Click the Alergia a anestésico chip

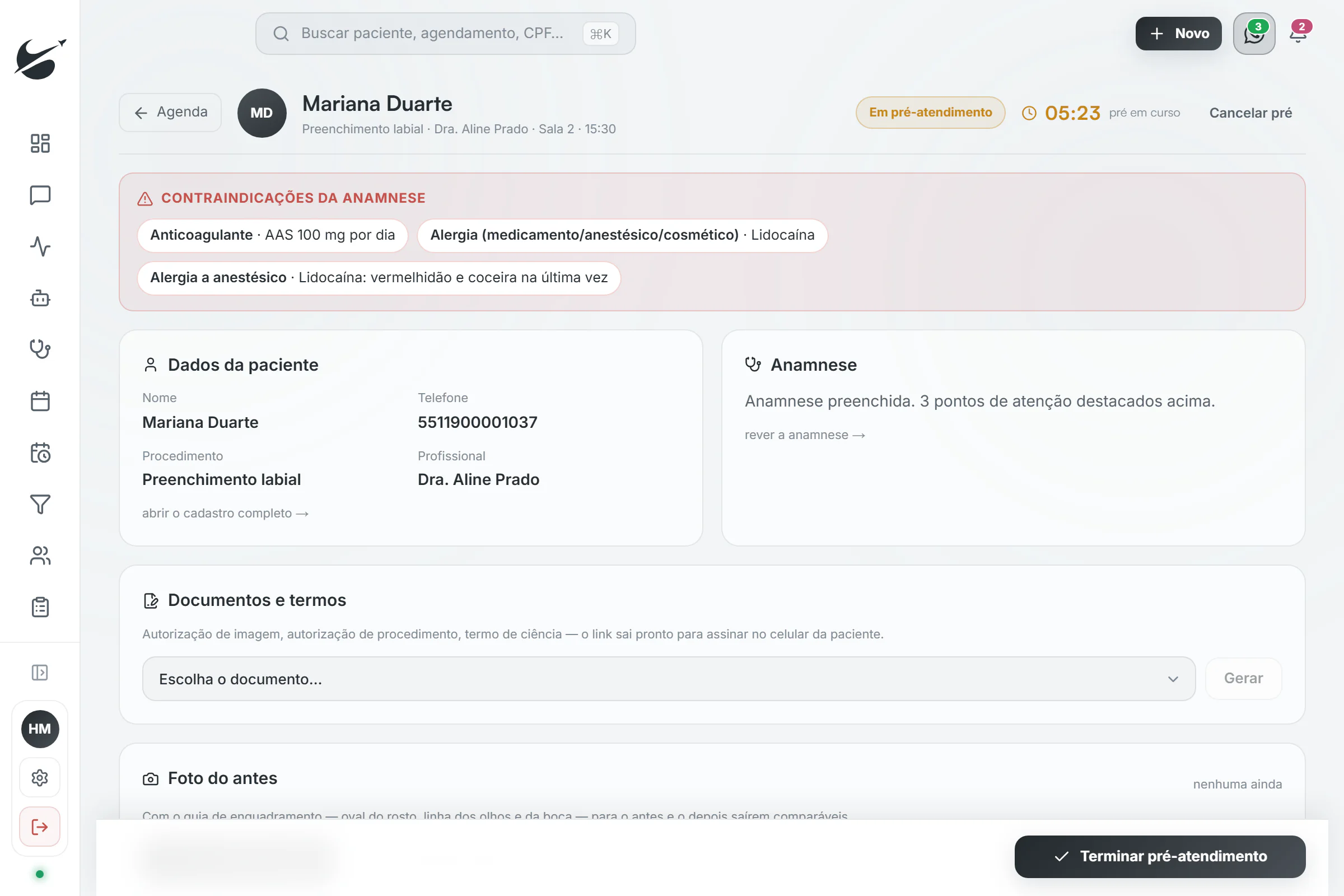379,278
